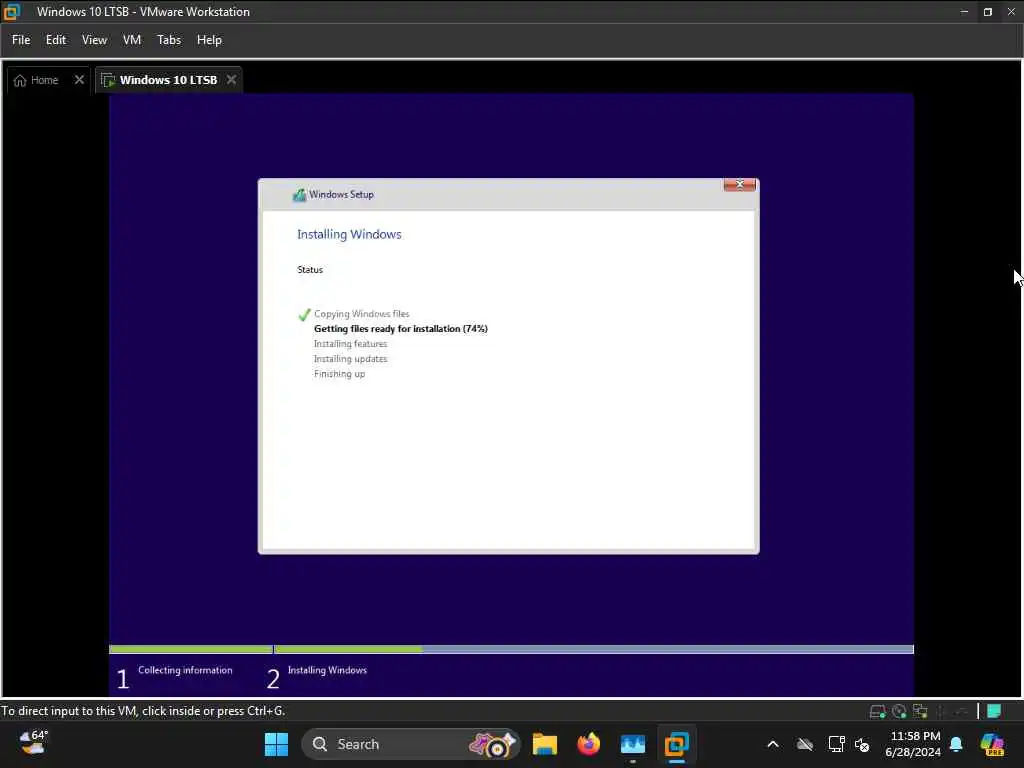Open the Windows Start menu
Image resolution: width=1024 pixels, height=768 pixels.
pos(276,744)
